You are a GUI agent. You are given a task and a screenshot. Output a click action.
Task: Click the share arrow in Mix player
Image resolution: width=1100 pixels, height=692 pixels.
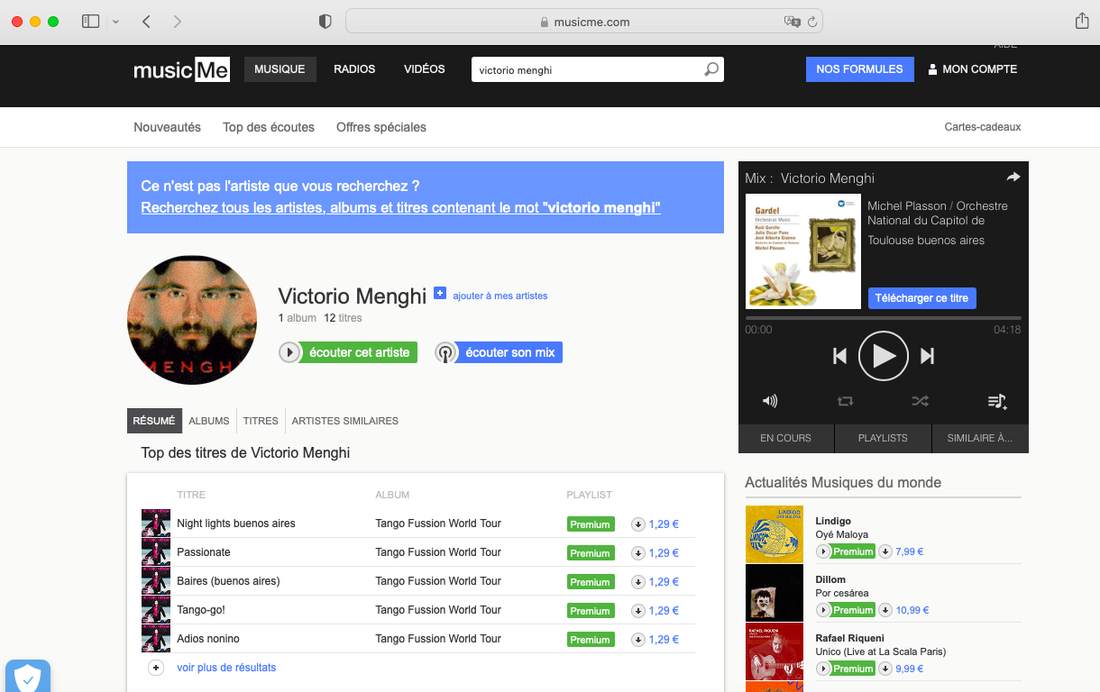tap(1013, 178)
